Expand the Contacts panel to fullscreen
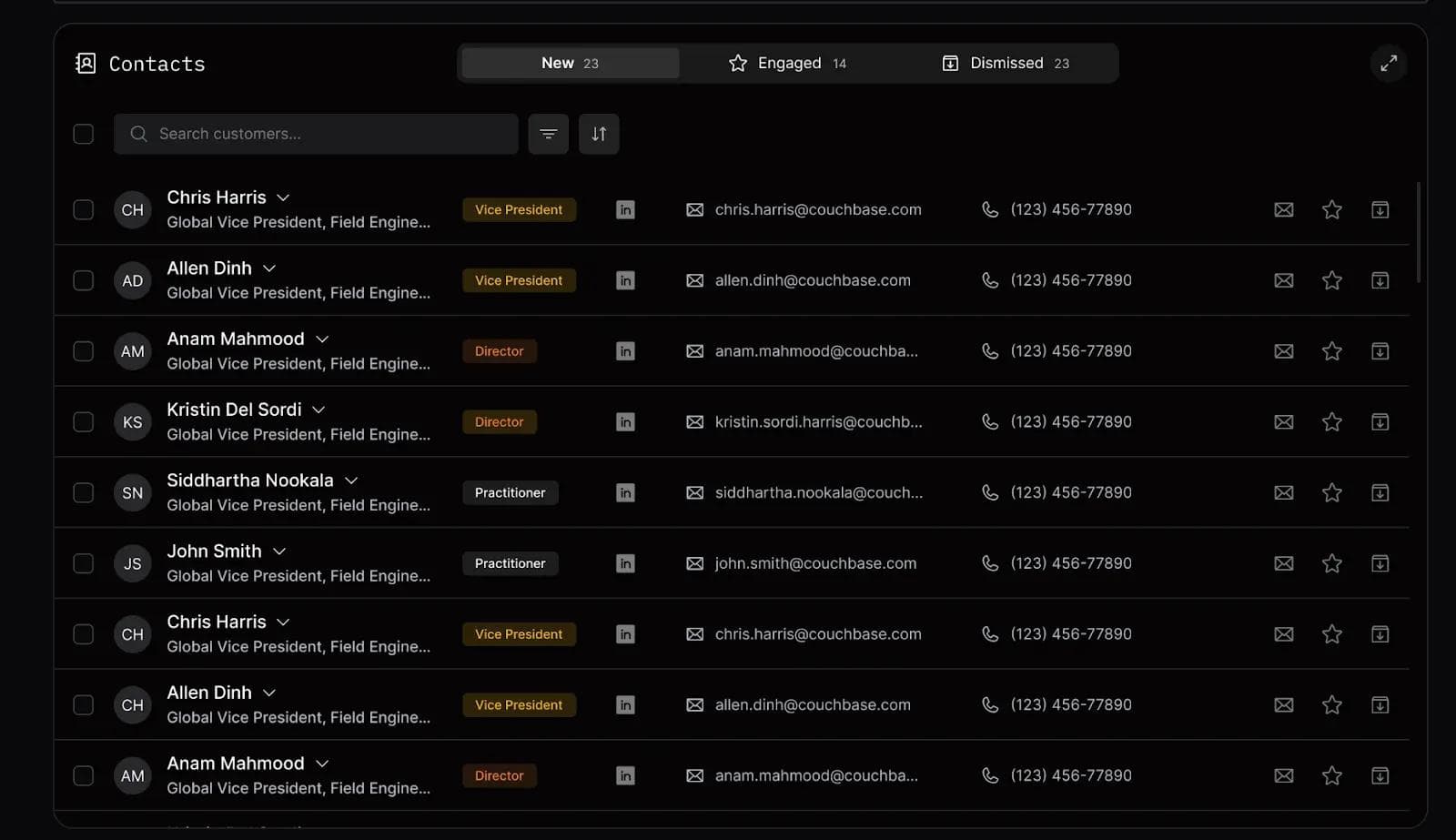This screenshot has width=1456, height=840. tap(1388, 63)
